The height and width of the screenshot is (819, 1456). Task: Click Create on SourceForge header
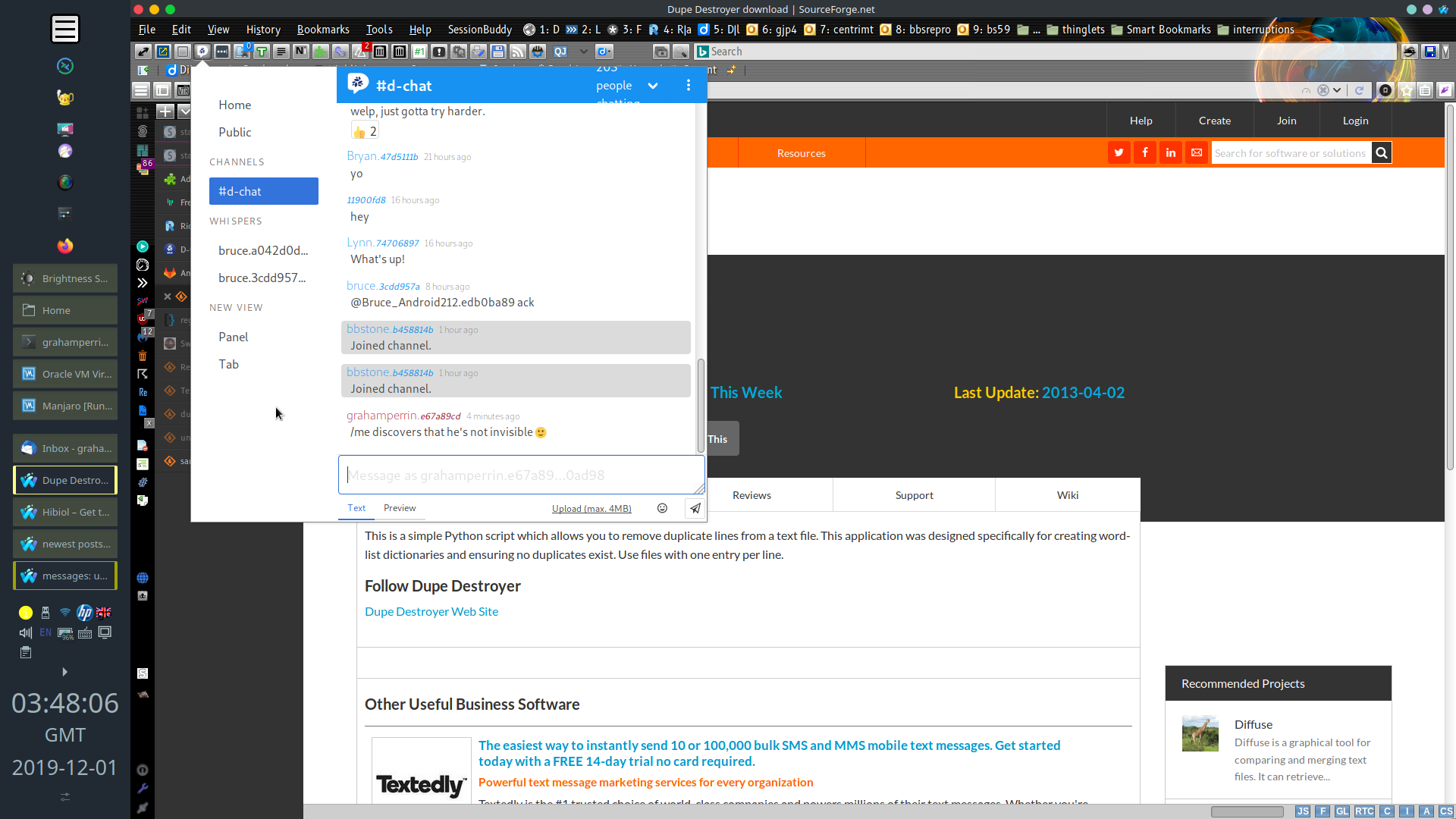click(x=1215, y=121)
